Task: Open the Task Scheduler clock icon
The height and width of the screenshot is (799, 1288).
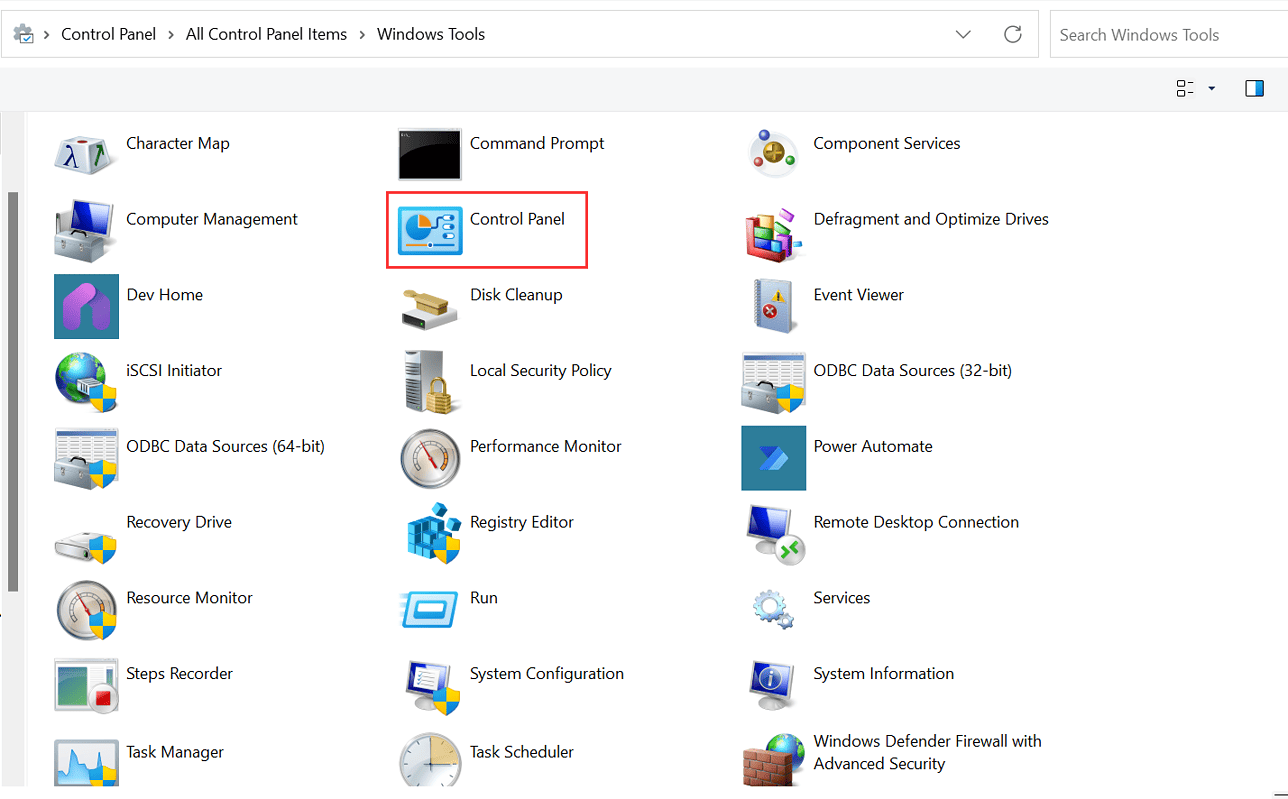Action: click(x=430, y=761)
